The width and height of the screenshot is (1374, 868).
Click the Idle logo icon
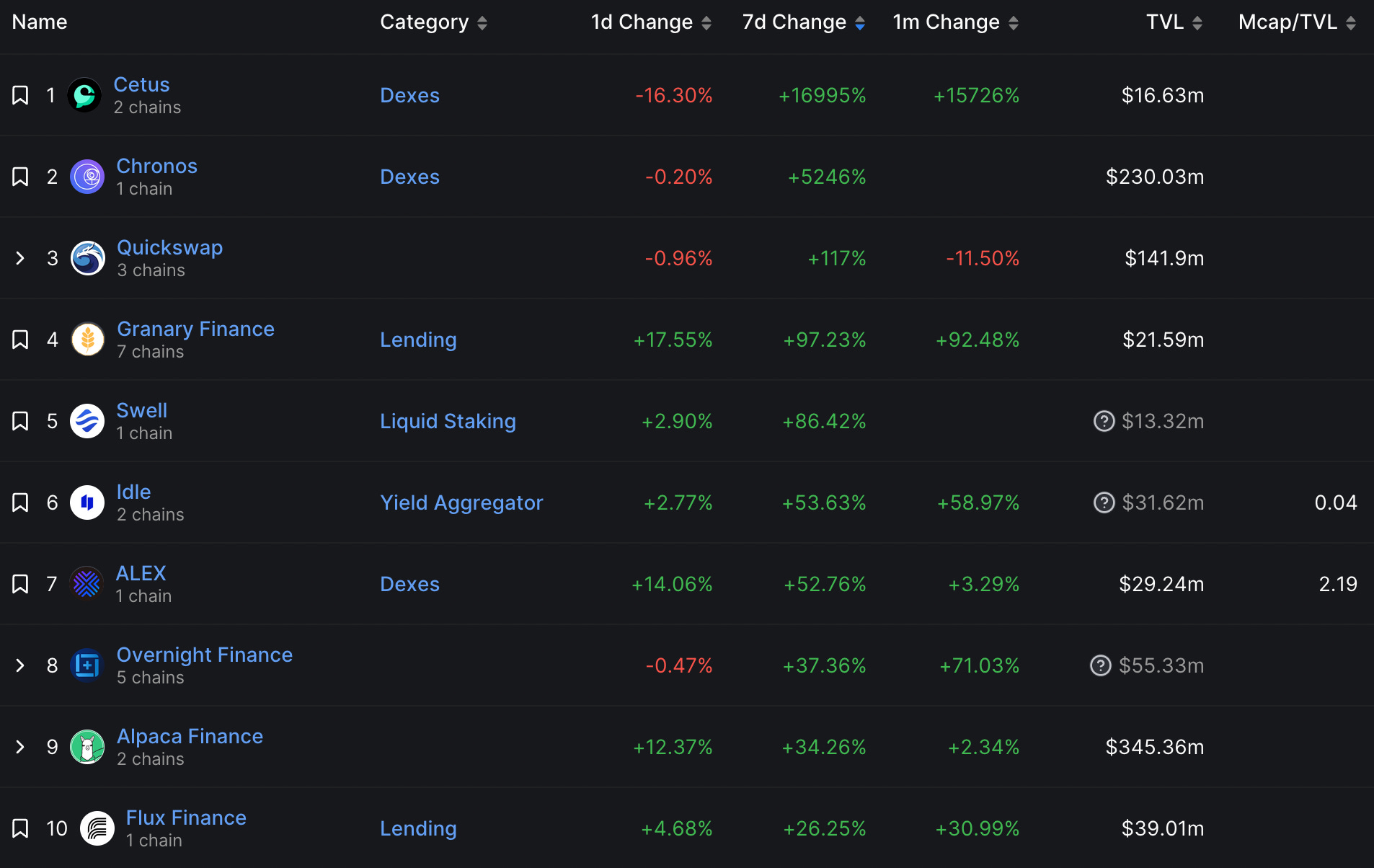[x=87, y=502]
